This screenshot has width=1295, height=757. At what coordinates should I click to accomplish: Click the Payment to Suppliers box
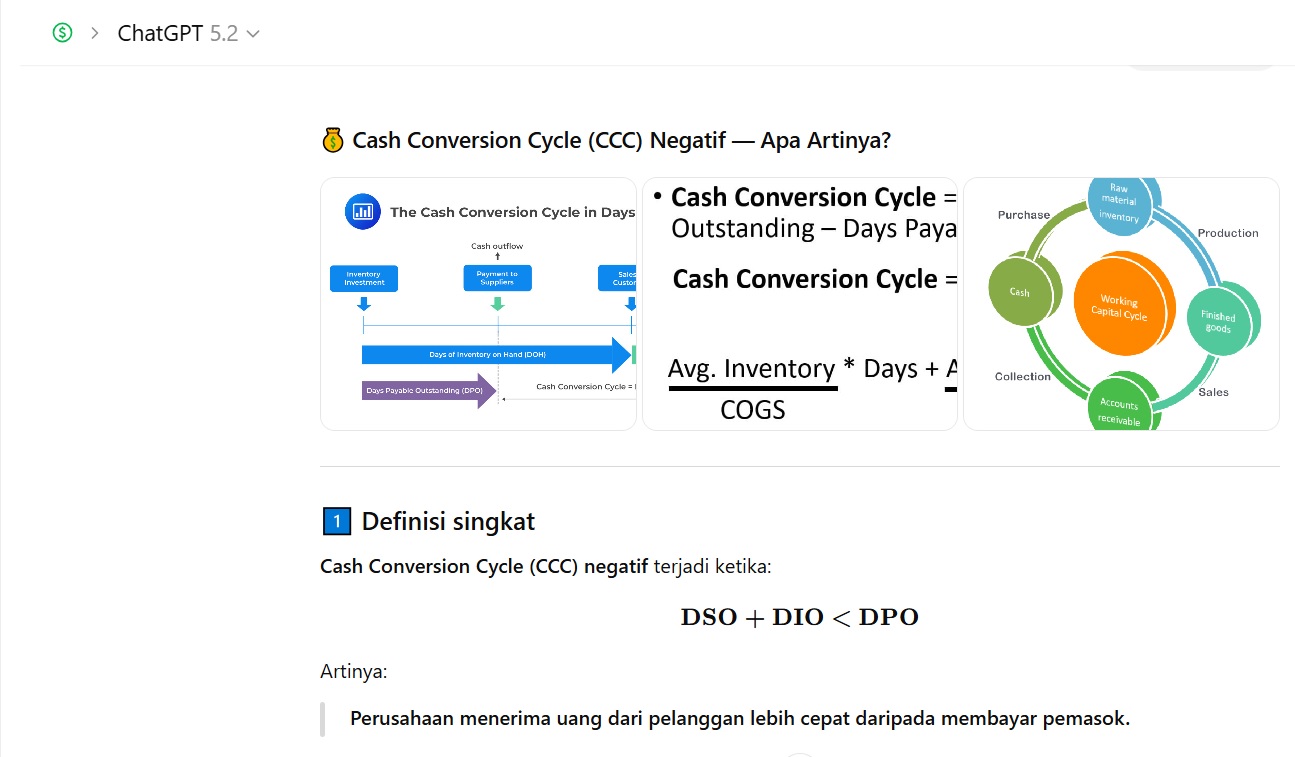coord(497,278)
